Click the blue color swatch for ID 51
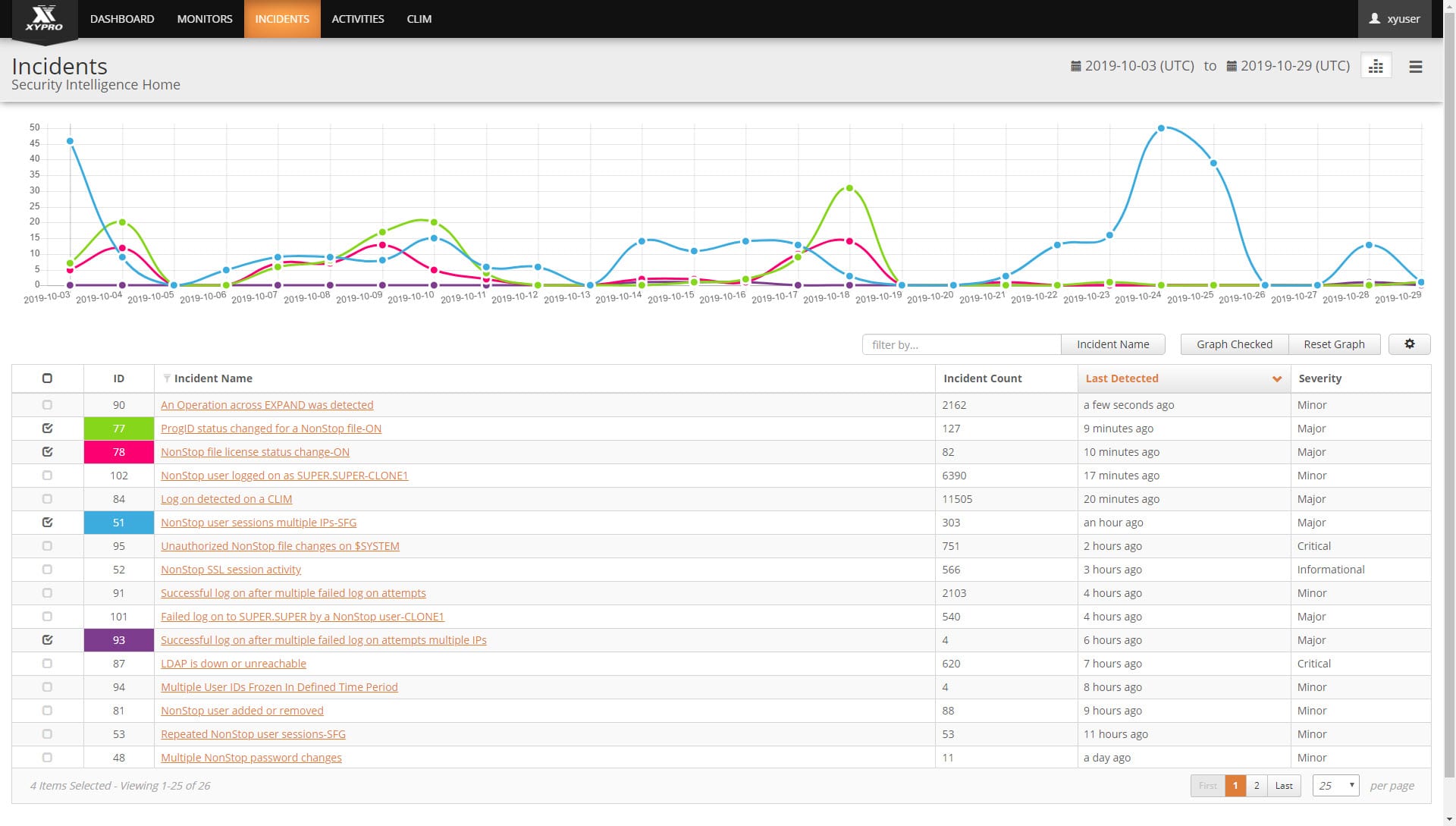The height and width of the screenshot is (826, 1456). pyautogui.click(x=118, y=523)
